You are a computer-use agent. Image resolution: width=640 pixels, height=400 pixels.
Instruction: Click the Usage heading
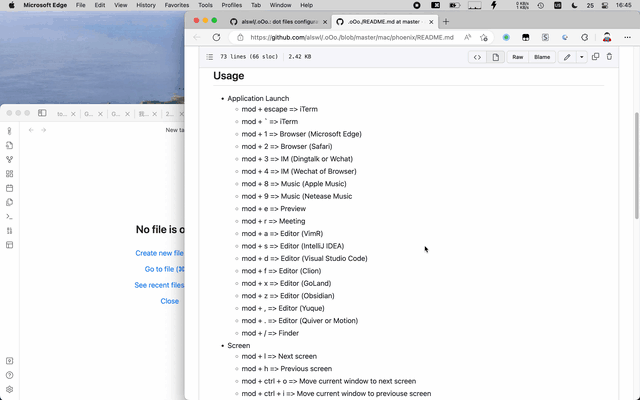(x=229, y=76)
